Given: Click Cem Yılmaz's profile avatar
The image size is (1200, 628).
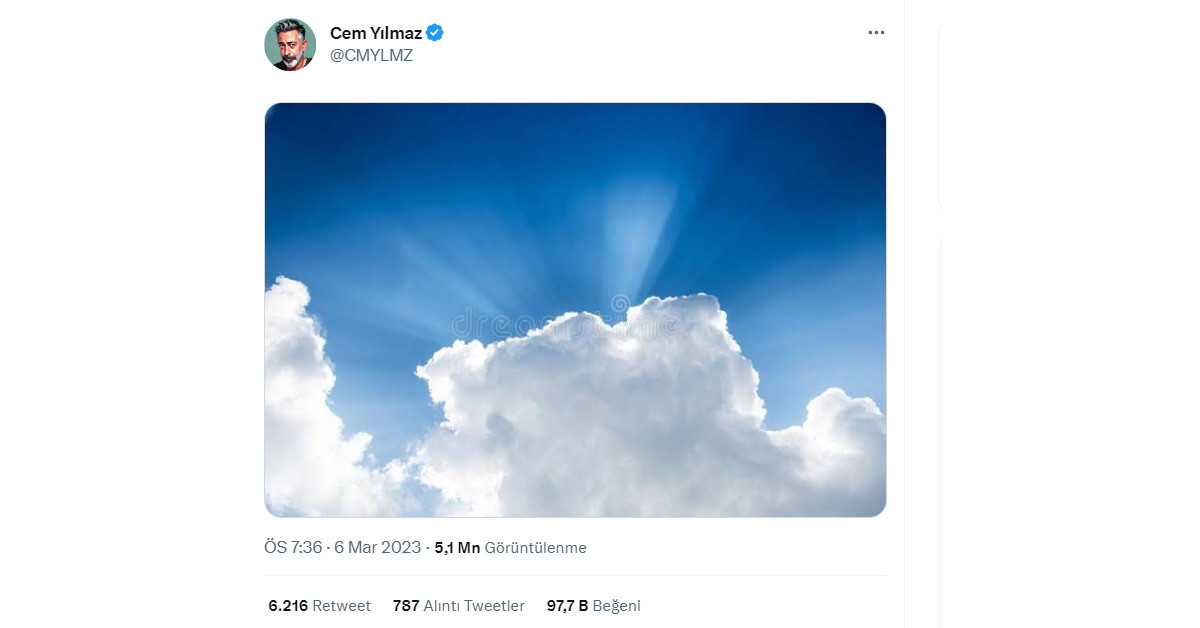Looking at the screenshot, I should (290, 45).
